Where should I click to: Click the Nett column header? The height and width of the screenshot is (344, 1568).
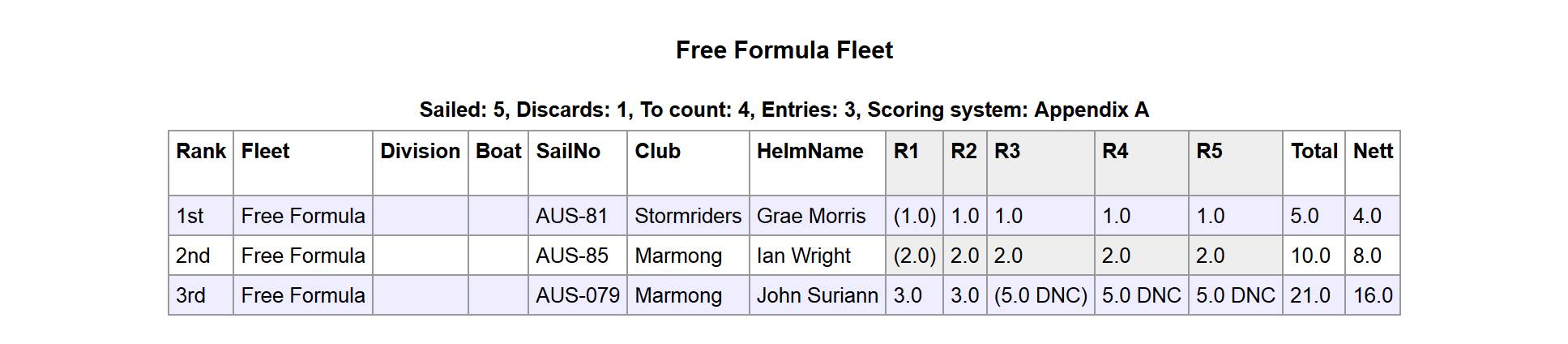(x=1373, y=152)
